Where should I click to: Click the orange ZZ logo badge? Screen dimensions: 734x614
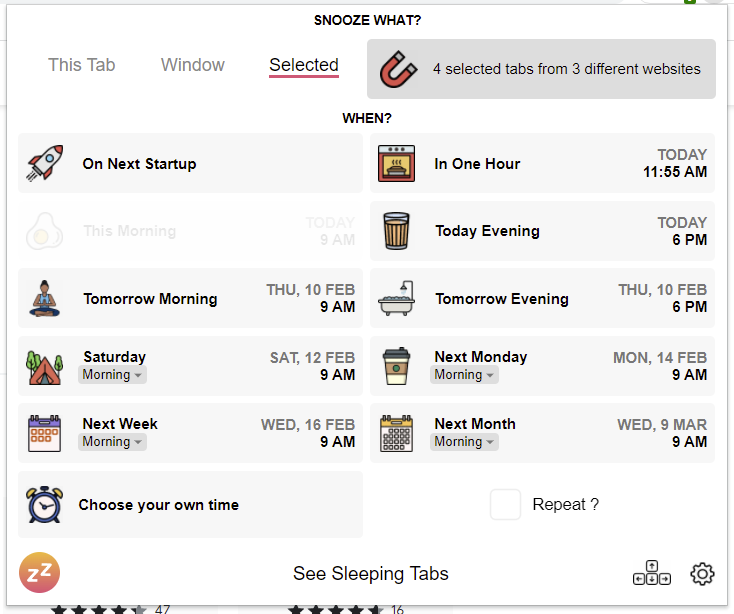40,573
